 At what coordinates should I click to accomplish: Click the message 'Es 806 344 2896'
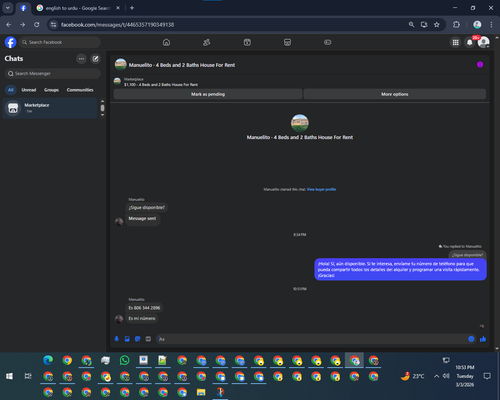pos(144,308)
